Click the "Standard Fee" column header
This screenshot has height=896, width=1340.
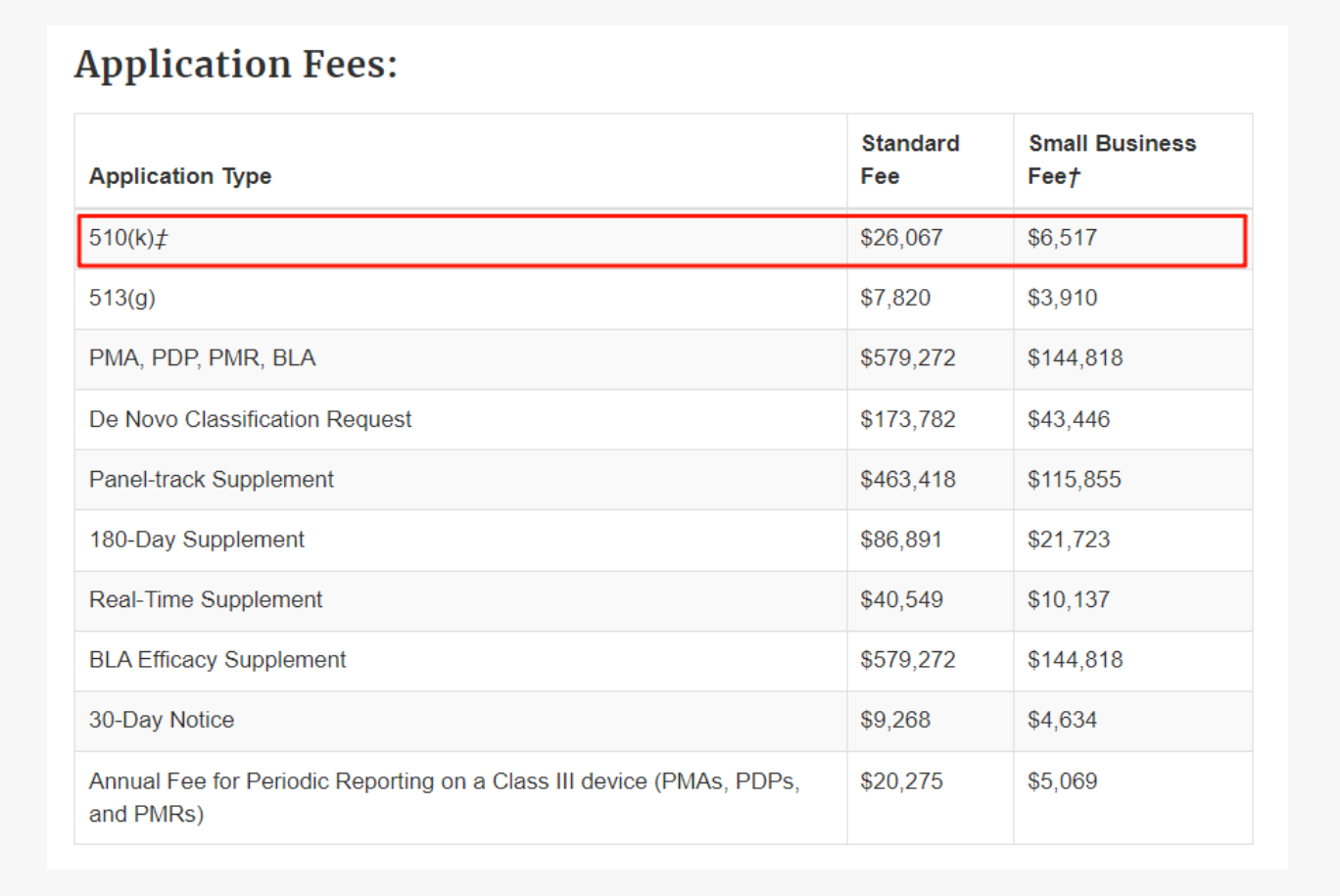909,160
